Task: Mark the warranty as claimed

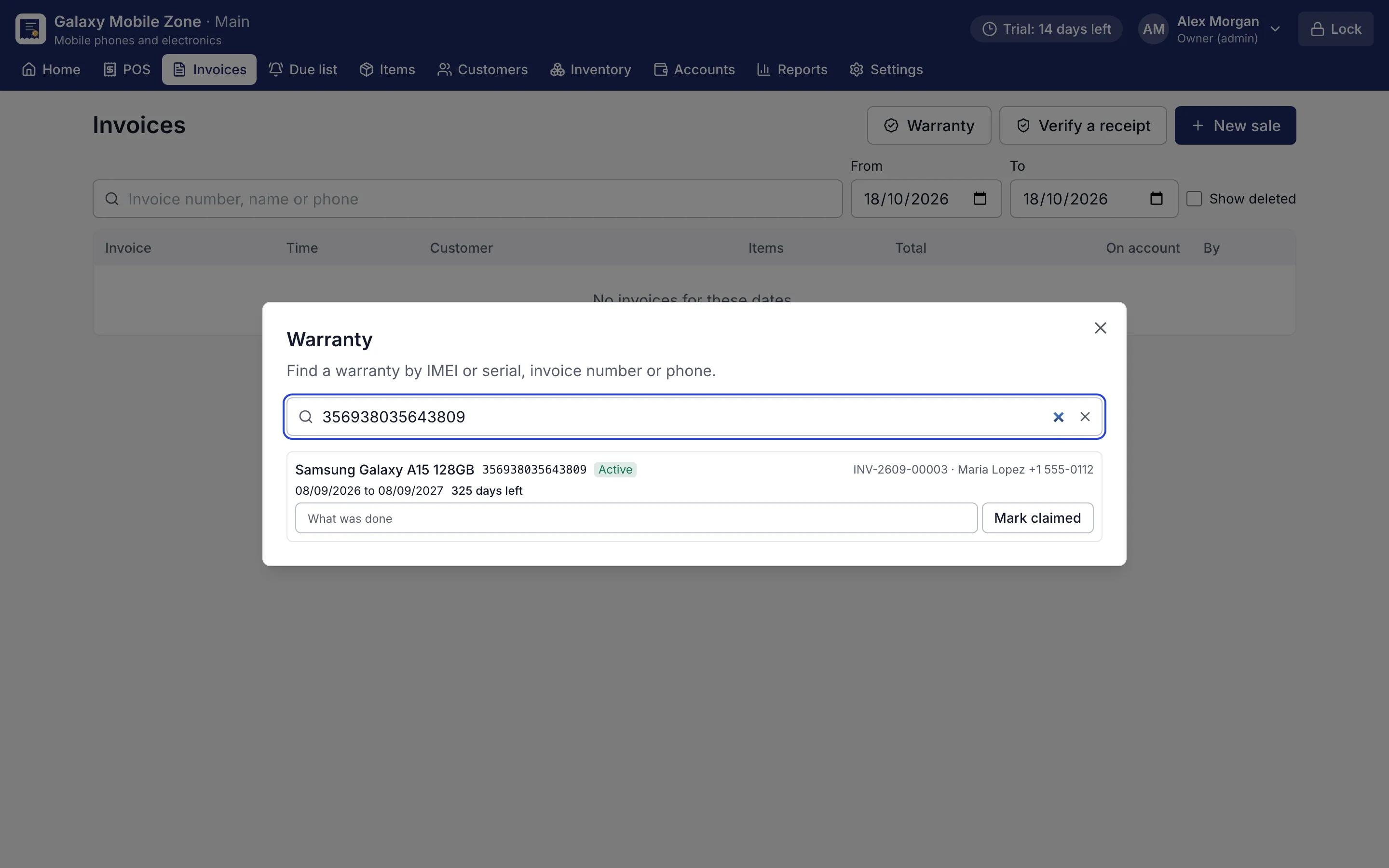Action: pyautogui.click(x=1037, y=518)
